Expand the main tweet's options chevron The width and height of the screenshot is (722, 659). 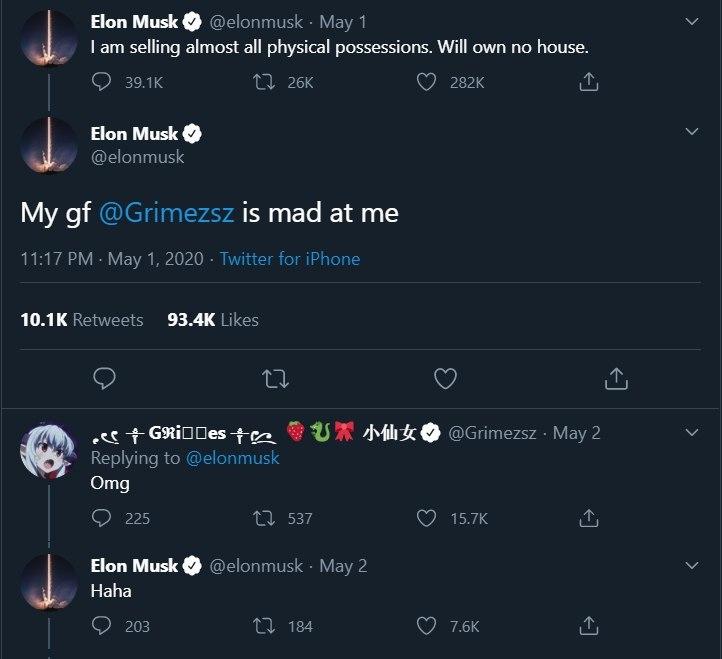click(x=691, y=133)
